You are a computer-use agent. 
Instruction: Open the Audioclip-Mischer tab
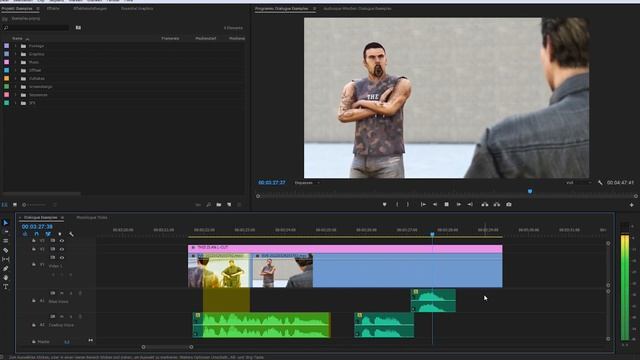point(357,9)
